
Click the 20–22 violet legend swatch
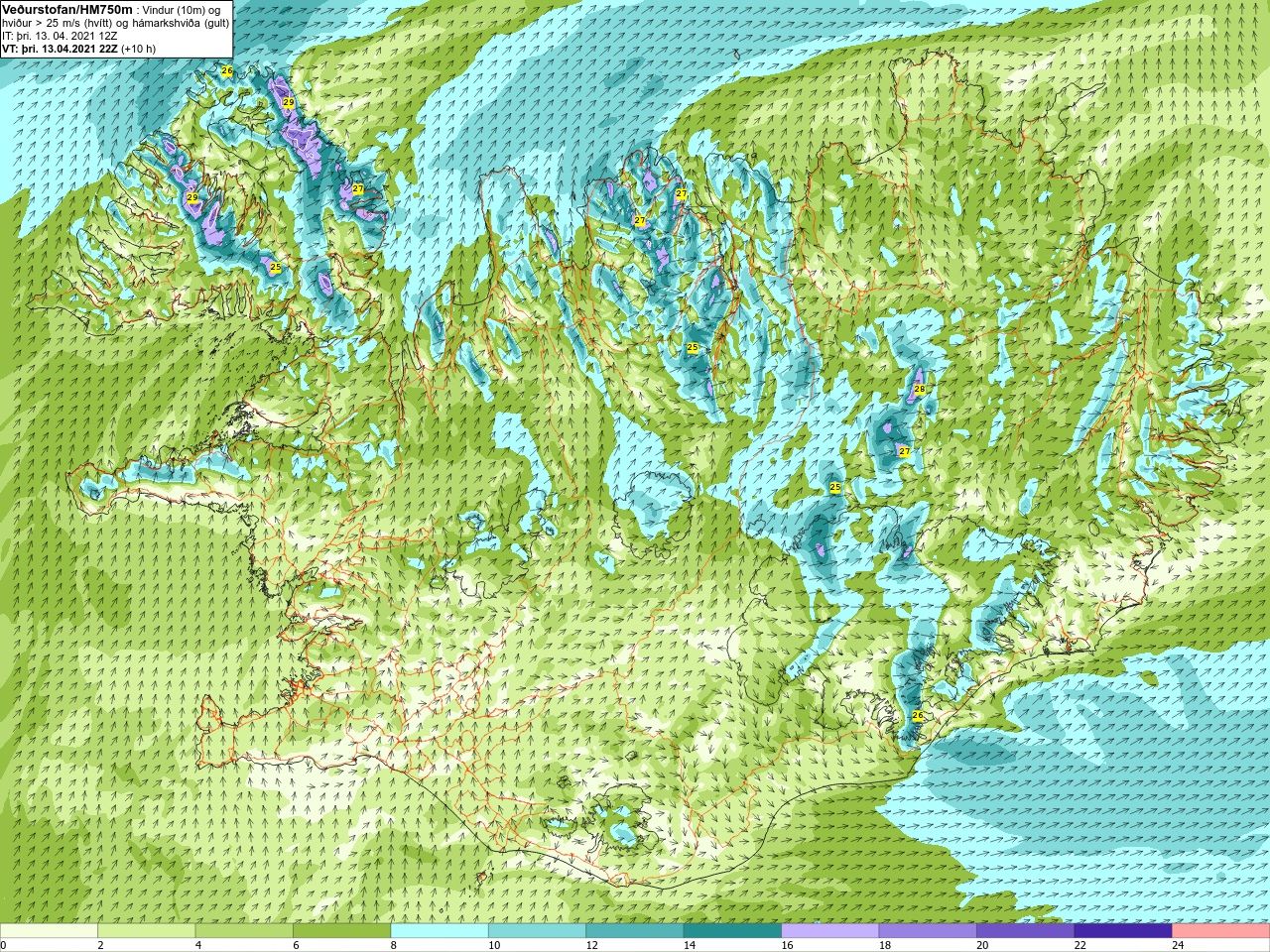(x=1026, y=931)
